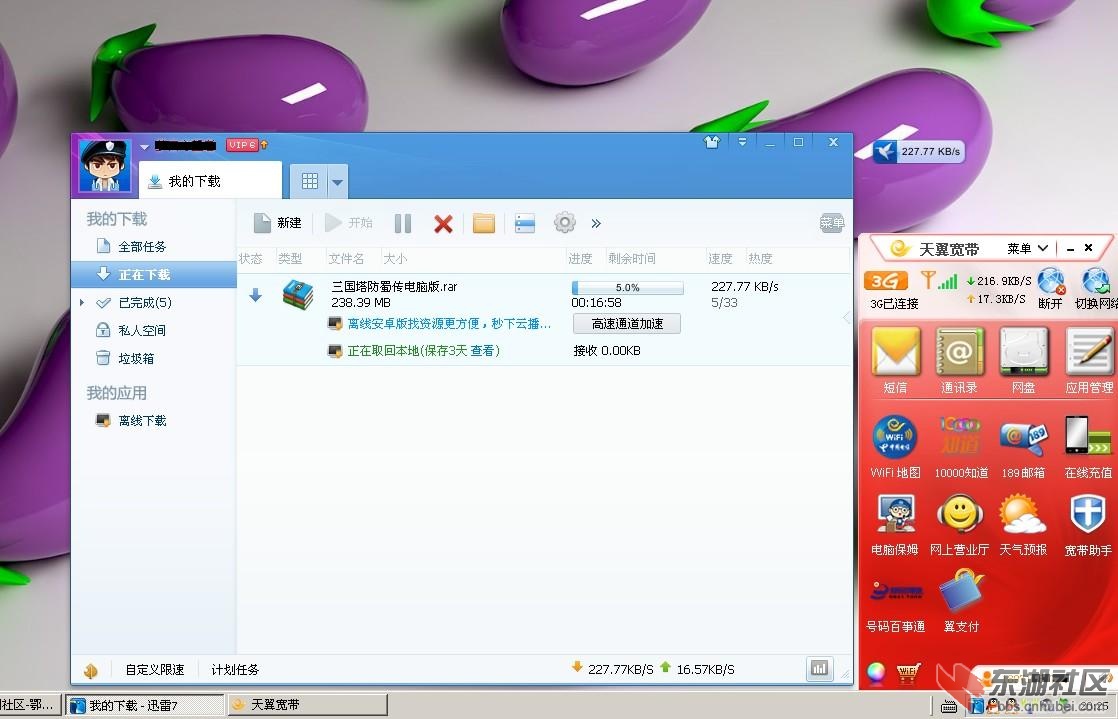Open 私人空间 in the sidebar
Image resolution: width=1118 pixels, height=719 pixels.
click(142, 330)
